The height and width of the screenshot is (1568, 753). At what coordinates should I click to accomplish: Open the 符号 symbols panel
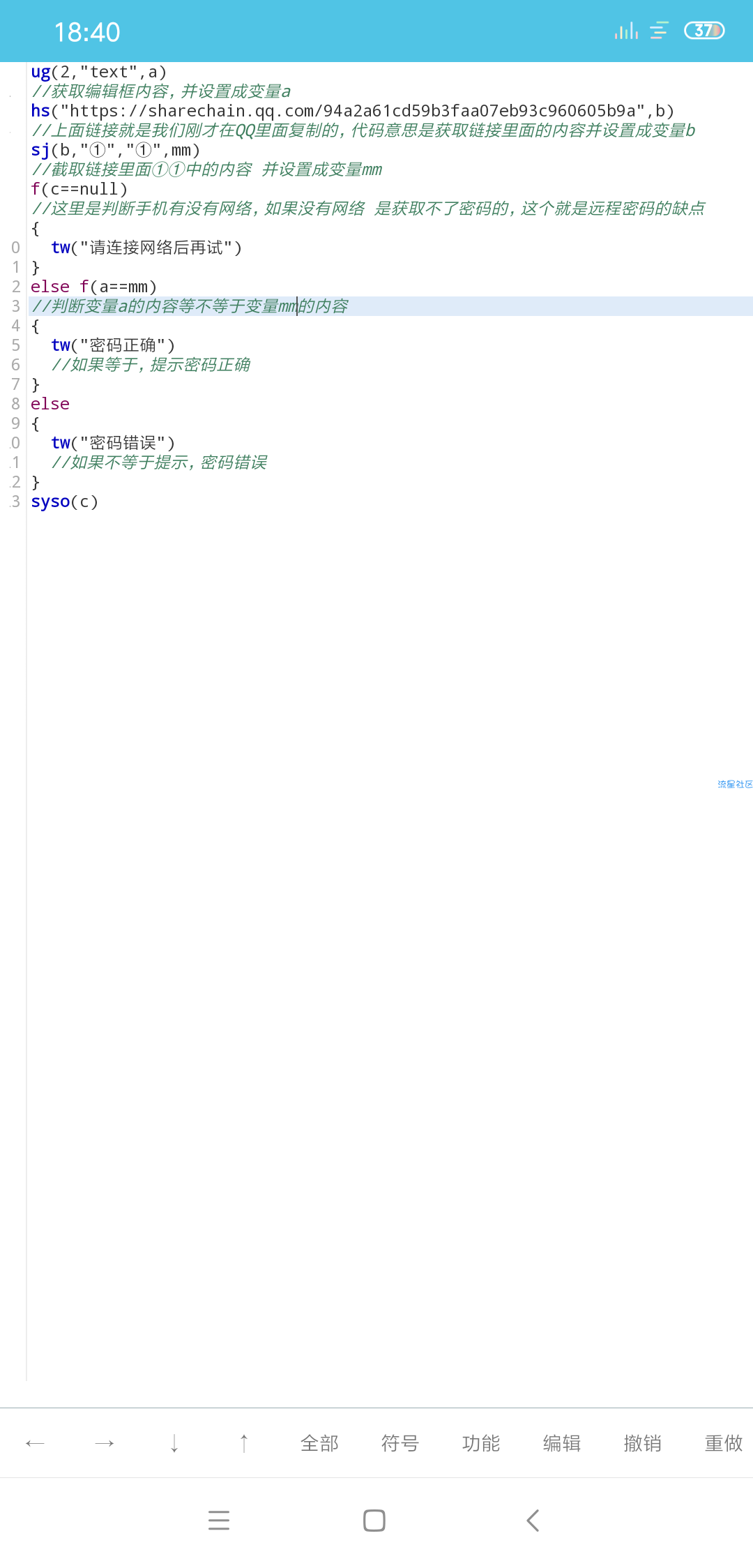(400, 1443)
